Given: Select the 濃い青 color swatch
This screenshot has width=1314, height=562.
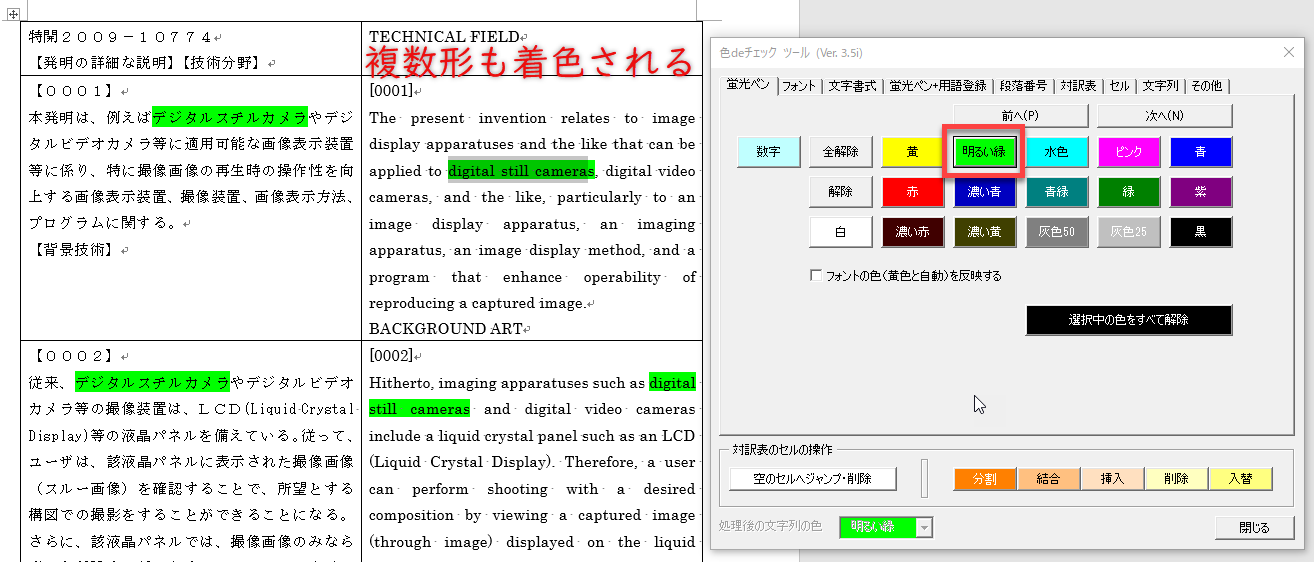Looking at the screenshot, I should pos(984,192).
